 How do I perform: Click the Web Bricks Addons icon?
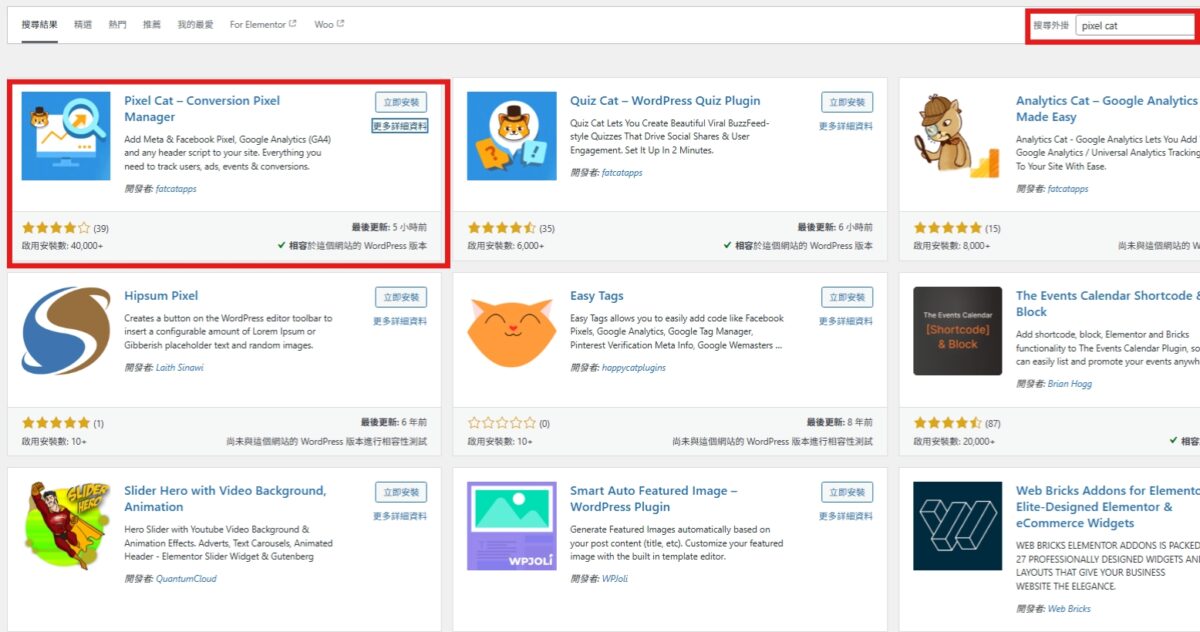tap(957, 526)
